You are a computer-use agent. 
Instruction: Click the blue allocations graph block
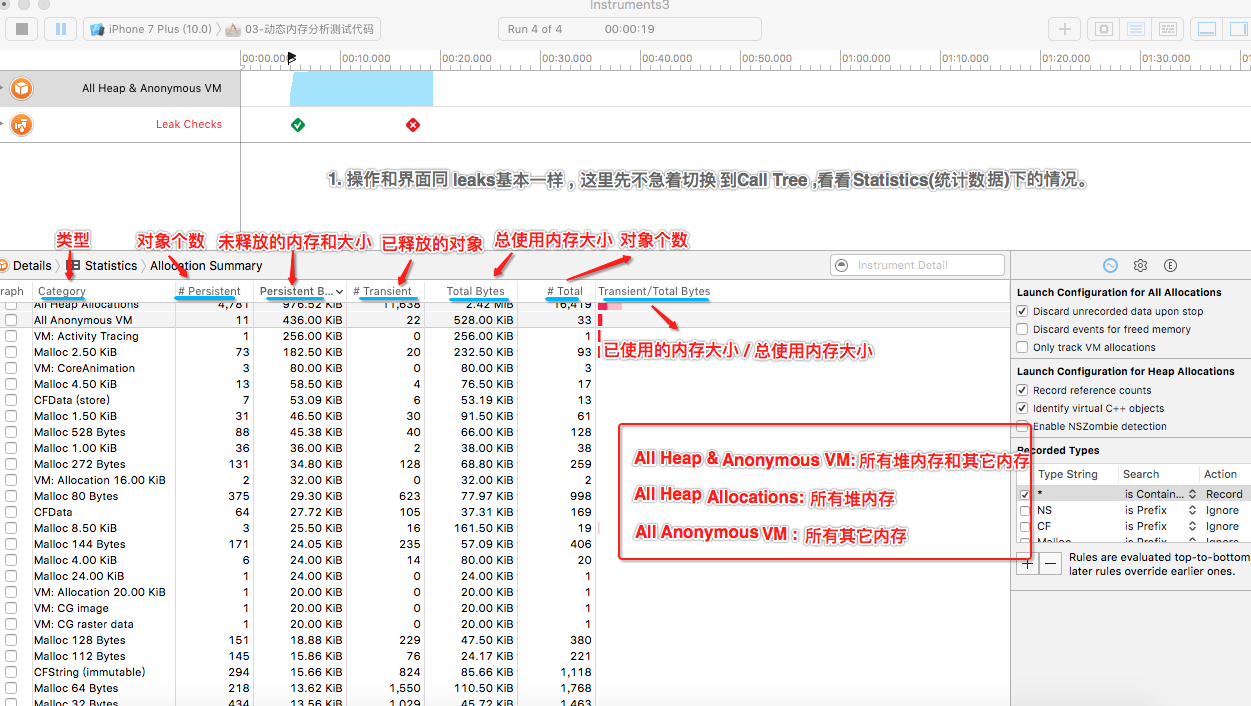(x=361, y=88)
